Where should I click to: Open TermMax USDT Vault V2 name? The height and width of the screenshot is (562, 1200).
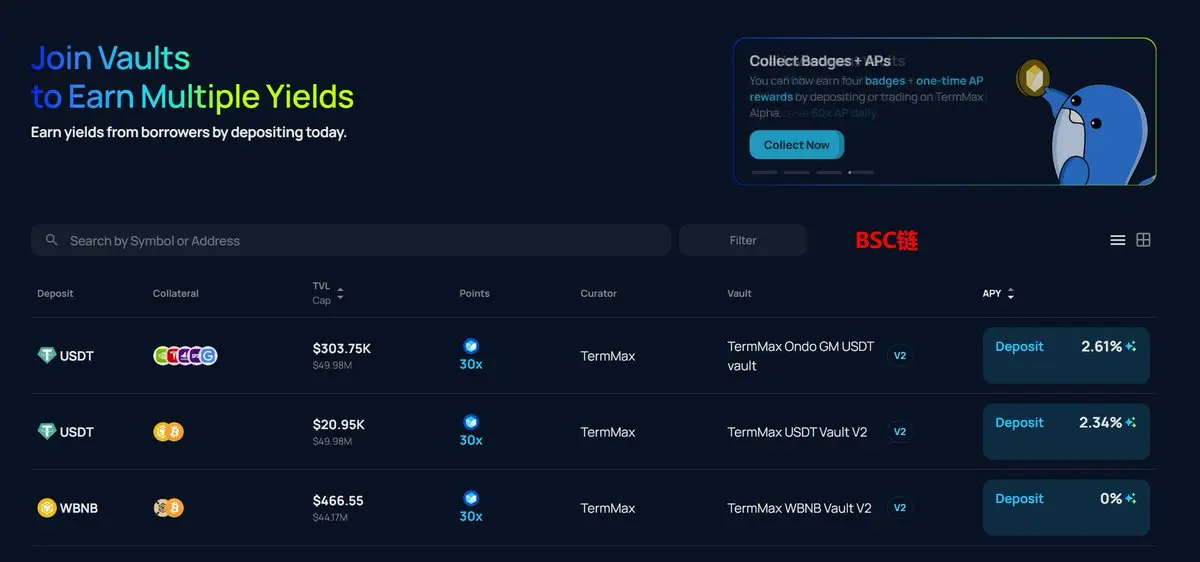797,432
